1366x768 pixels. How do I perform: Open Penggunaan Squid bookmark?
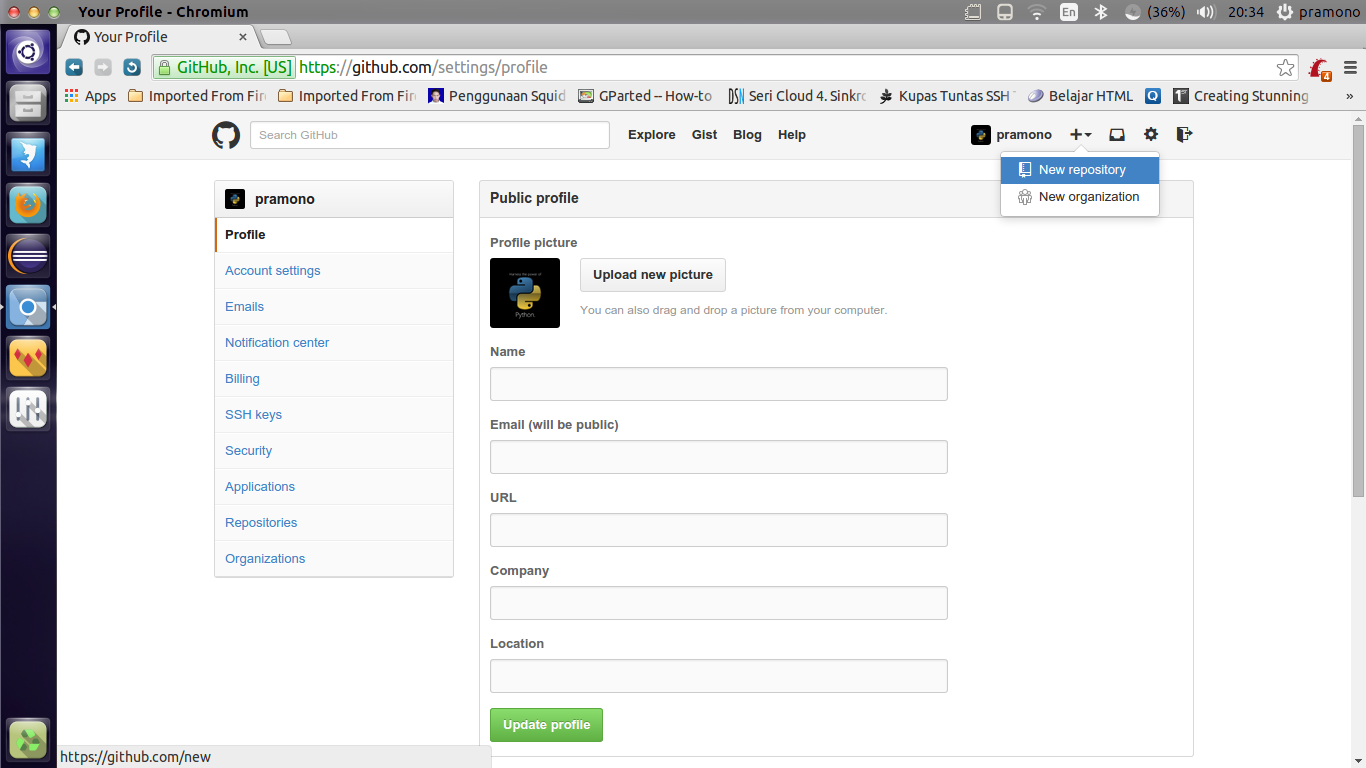pos(497,96)
